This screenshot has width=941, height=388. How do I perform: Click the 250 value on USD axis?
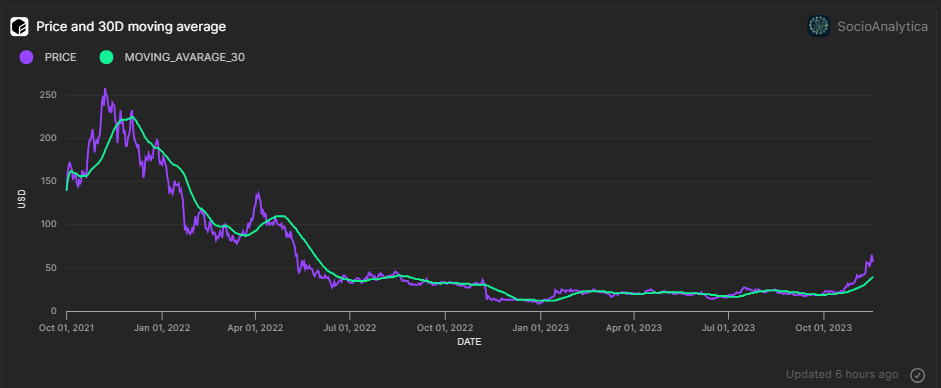49,95
